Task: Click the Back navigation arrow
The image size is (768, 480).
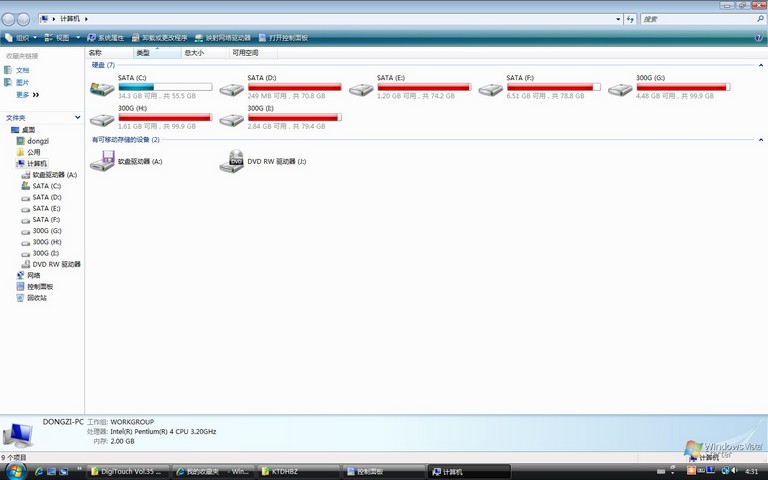Action: click(8, 19)
